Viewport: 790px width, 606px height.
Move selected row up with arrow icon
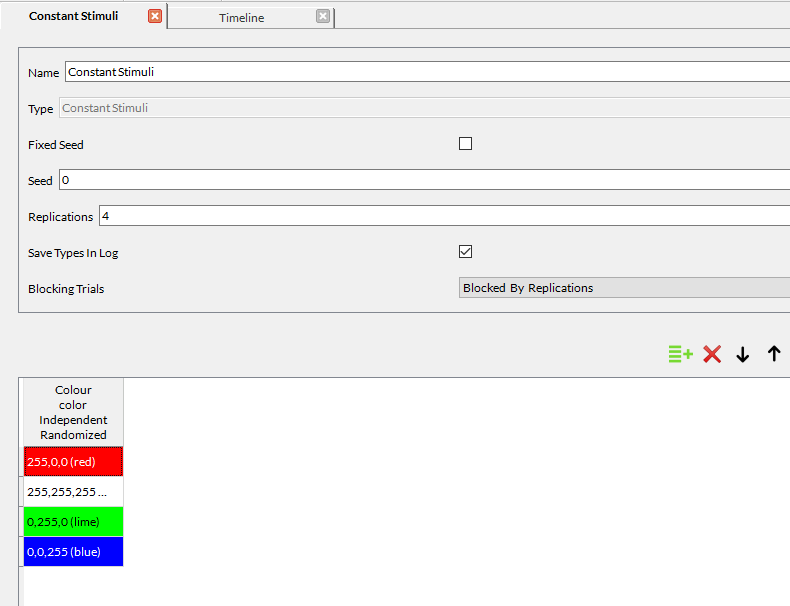tap(773, 354)
